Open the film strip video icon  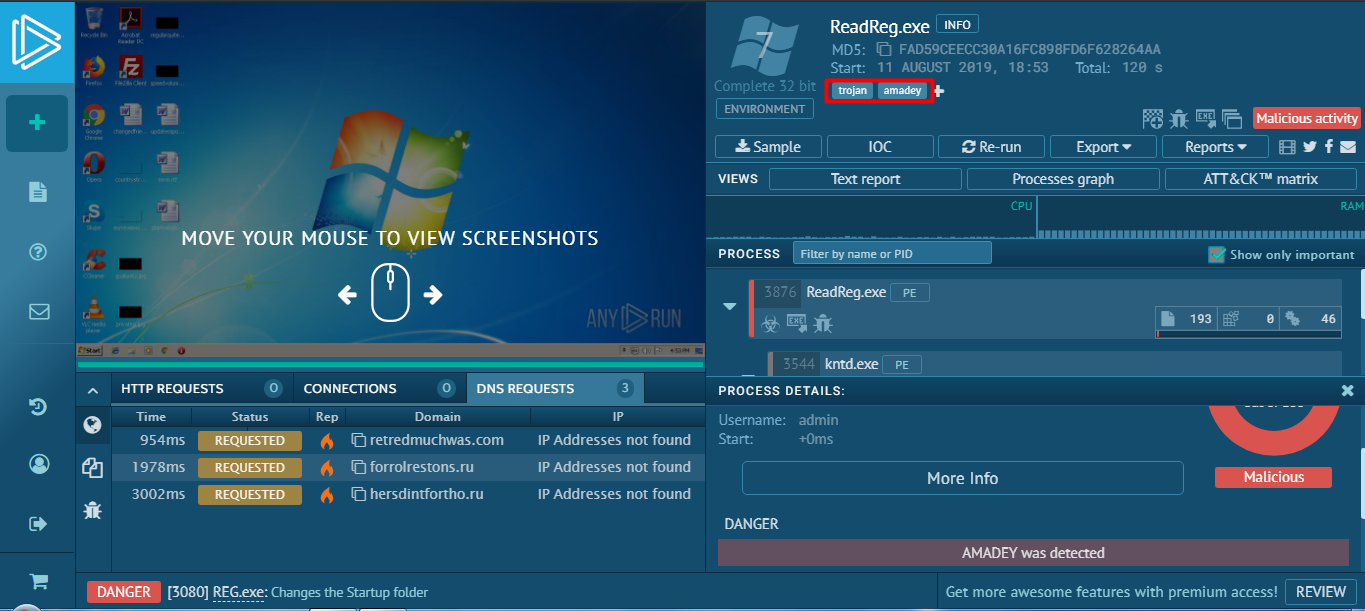click(x=1287, y=147)
